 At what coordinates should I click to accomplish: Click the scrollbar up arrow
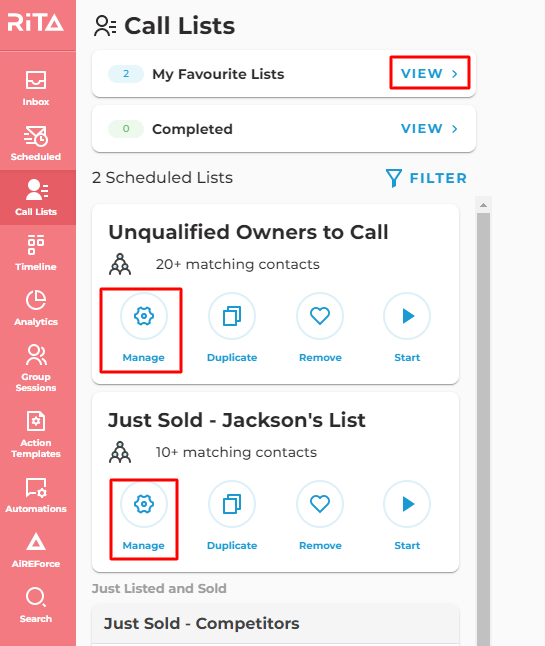[x=484, y=205]
